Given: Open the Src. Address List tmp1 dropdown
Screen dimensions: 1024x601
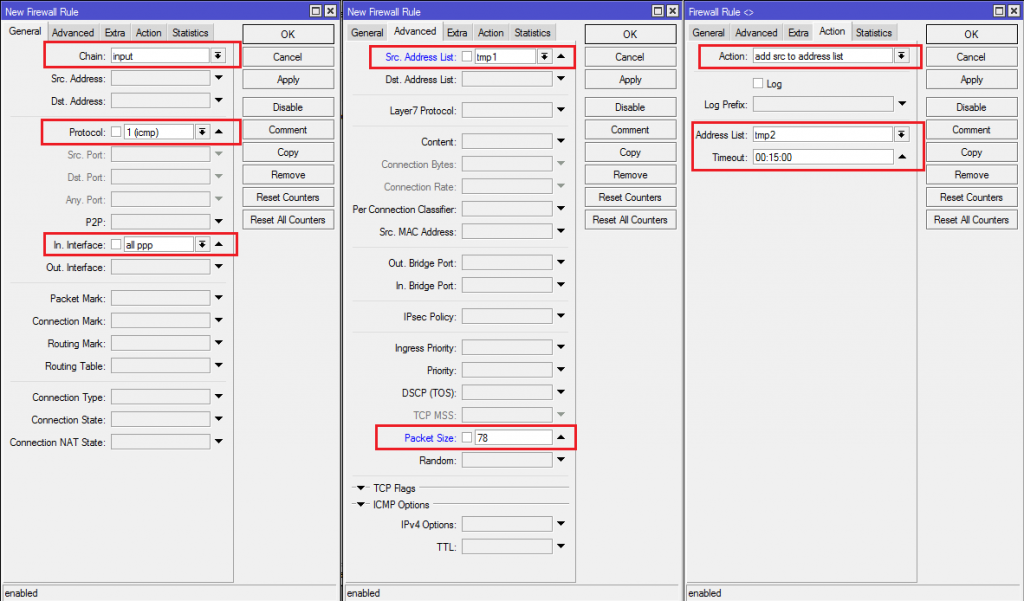Looking at the screenshot, I should point(544,57).
